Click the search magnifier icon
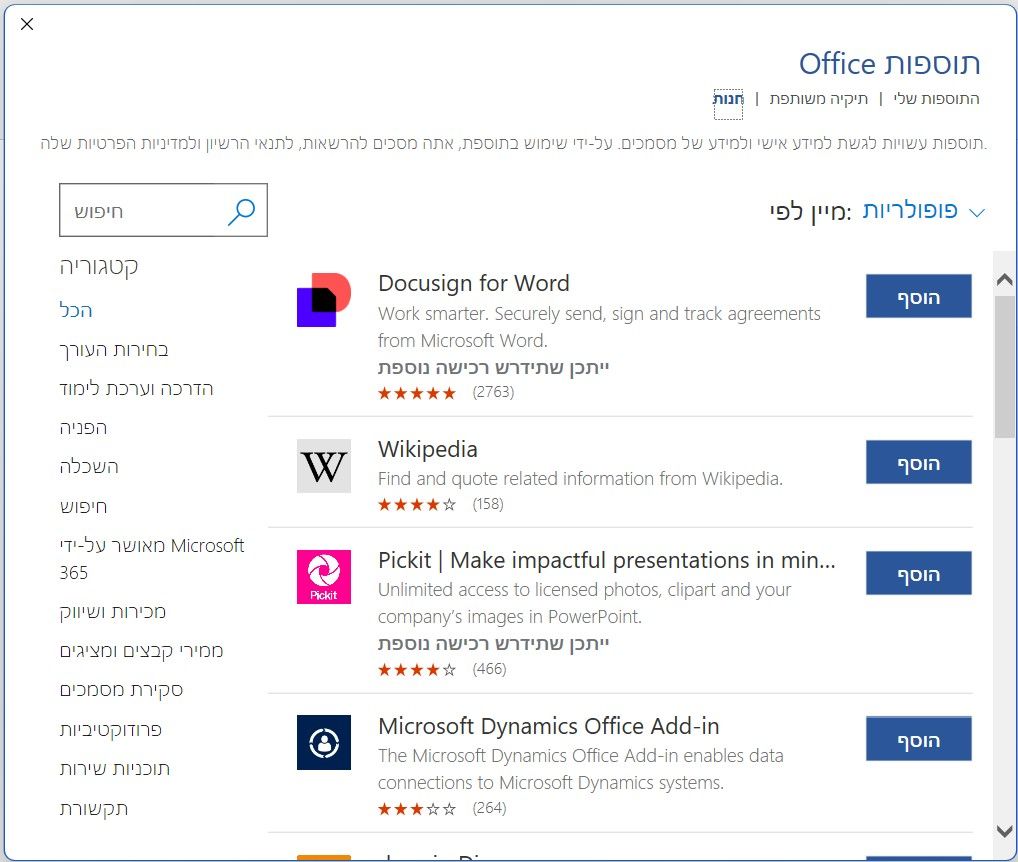1018x862 pixels. tap(242, 211)
